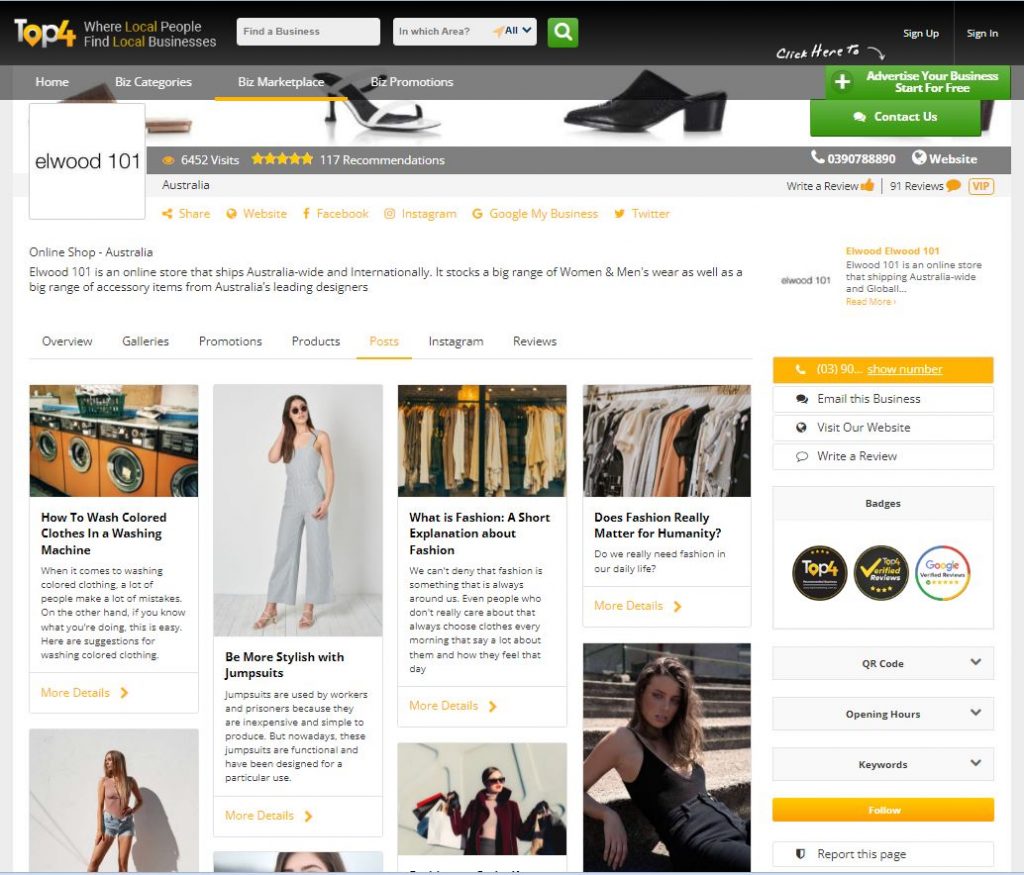Open Google My Business link
Screen dimensions: 1024x875
pos(534,214)
